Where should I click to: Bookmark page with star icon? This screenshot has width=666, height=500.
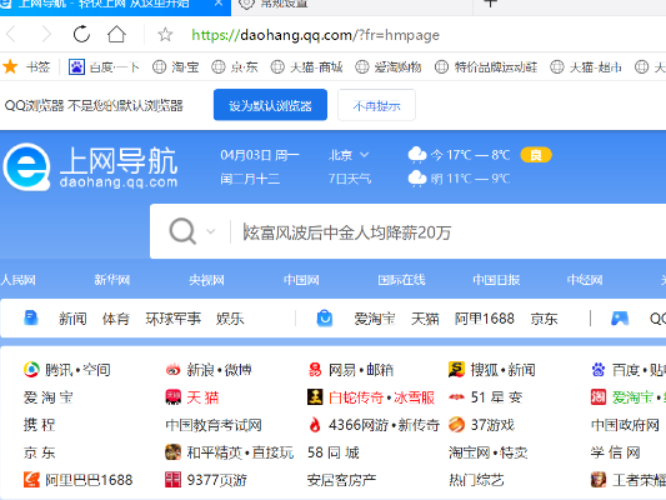click(165, 34)
